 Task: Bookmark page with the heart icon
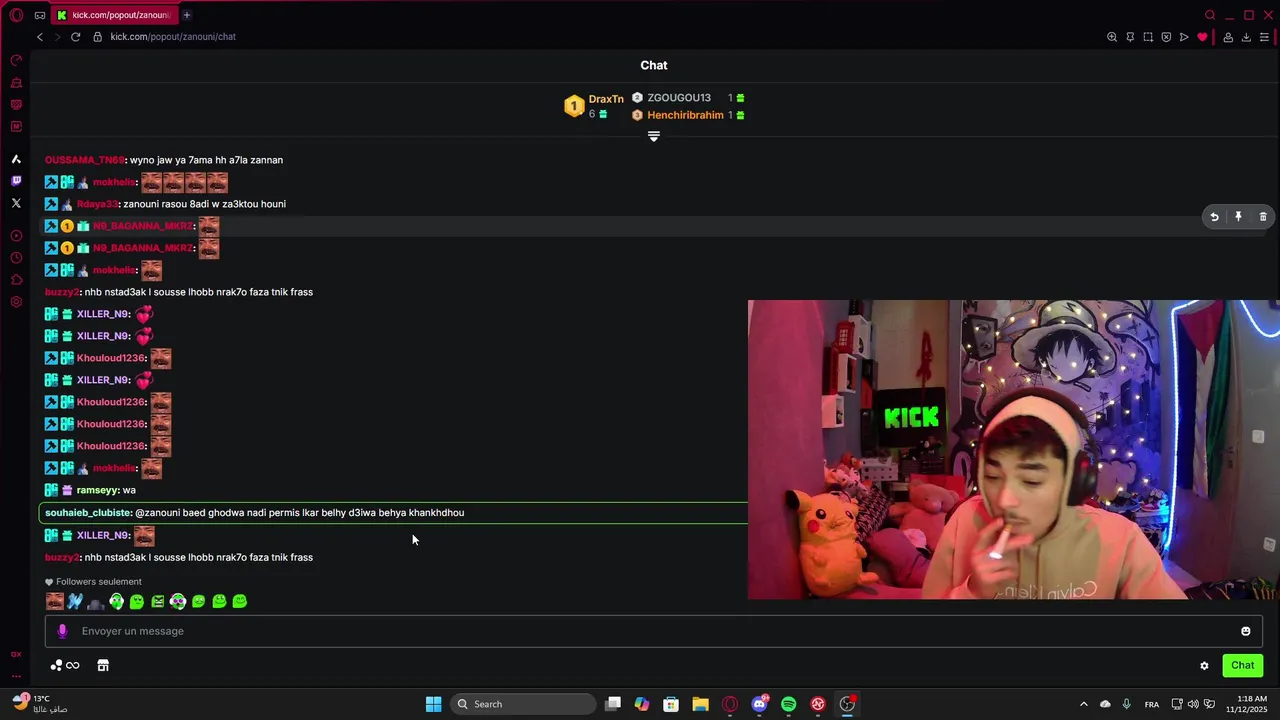1202,37
